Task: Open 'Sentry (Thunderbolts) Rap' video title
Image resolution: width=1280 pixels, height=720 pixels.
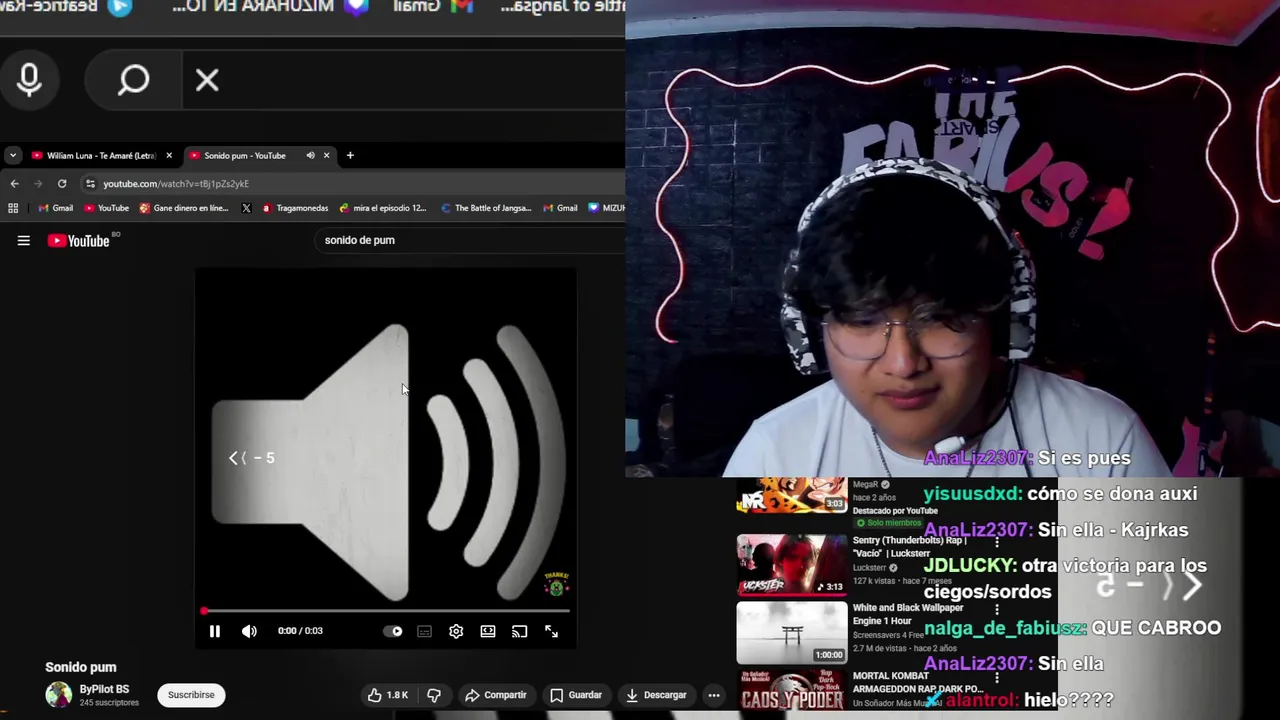Action: point(909,546)
